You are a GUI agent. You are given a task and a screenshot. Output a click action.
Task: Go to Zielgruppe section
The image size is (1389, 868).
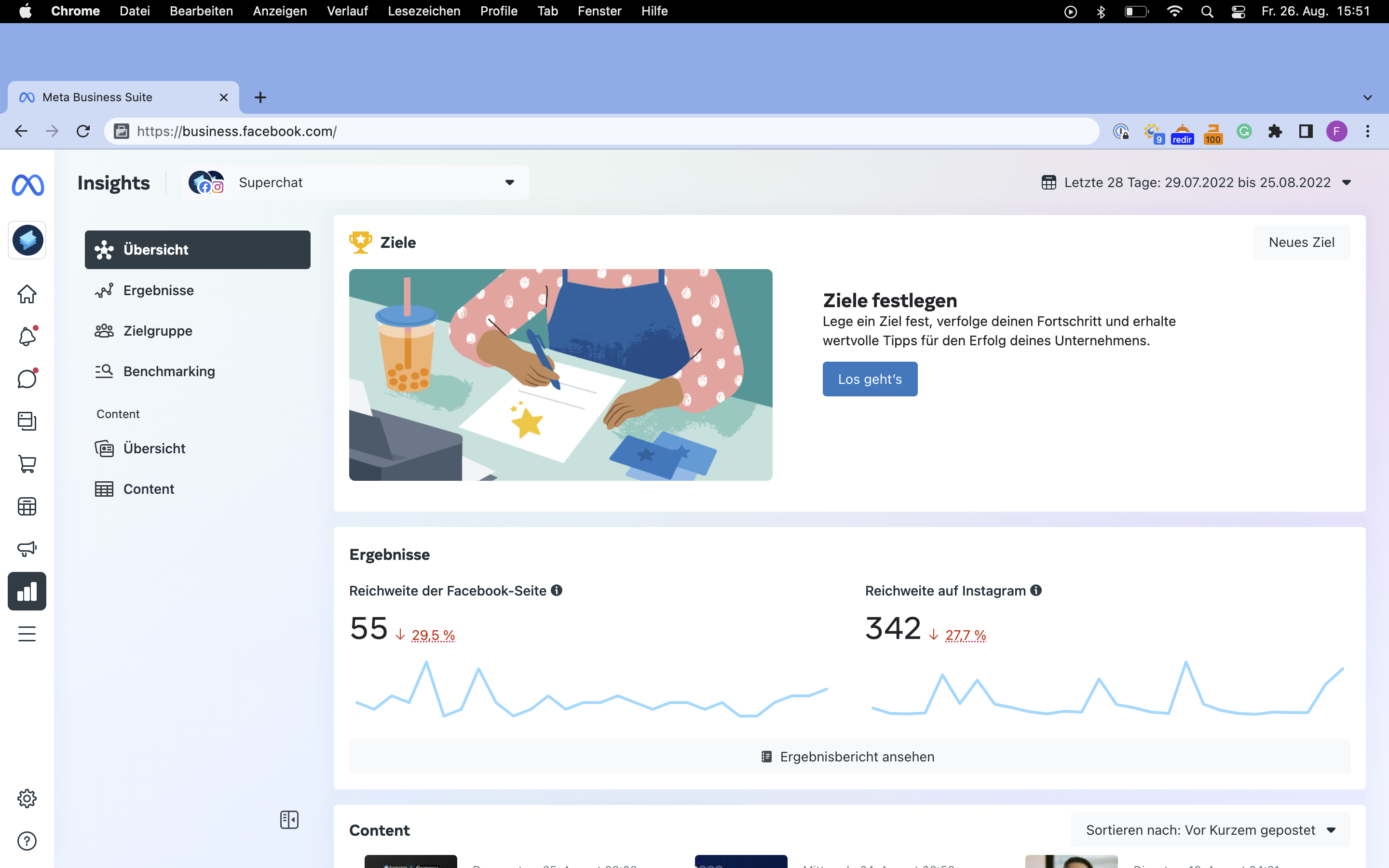coord(157,331)
